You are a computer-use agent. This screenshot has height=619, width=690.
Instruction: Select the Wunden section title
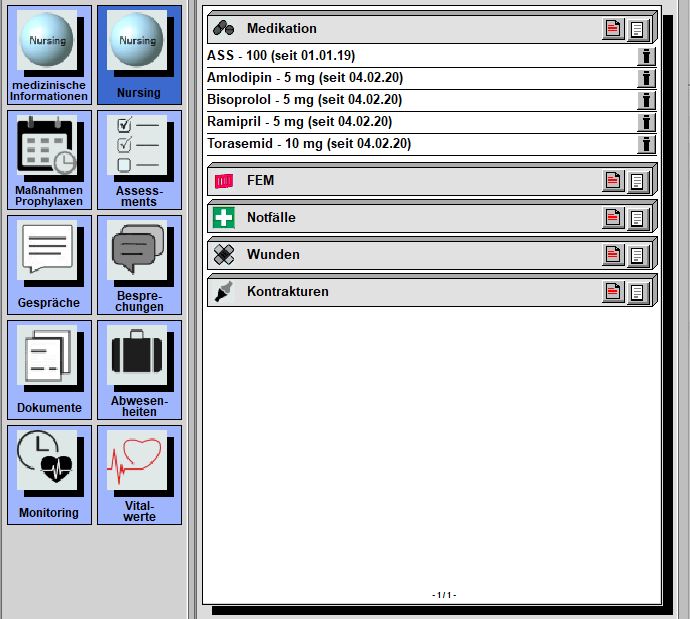(273, 254)
